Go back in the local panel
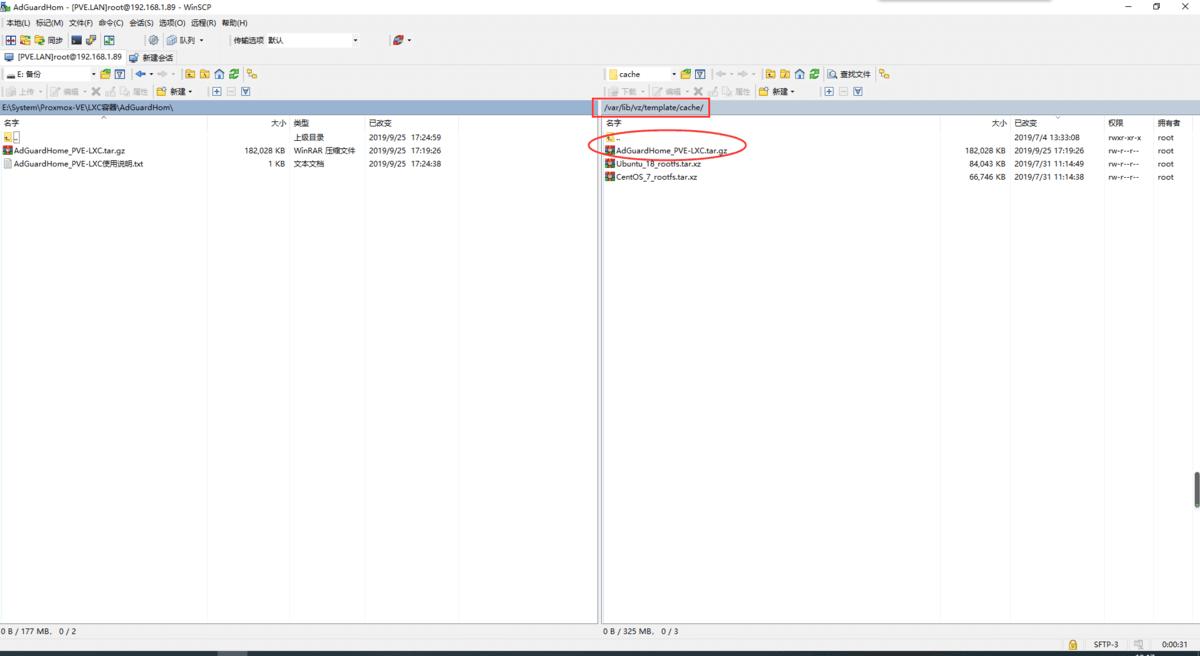 141,74
